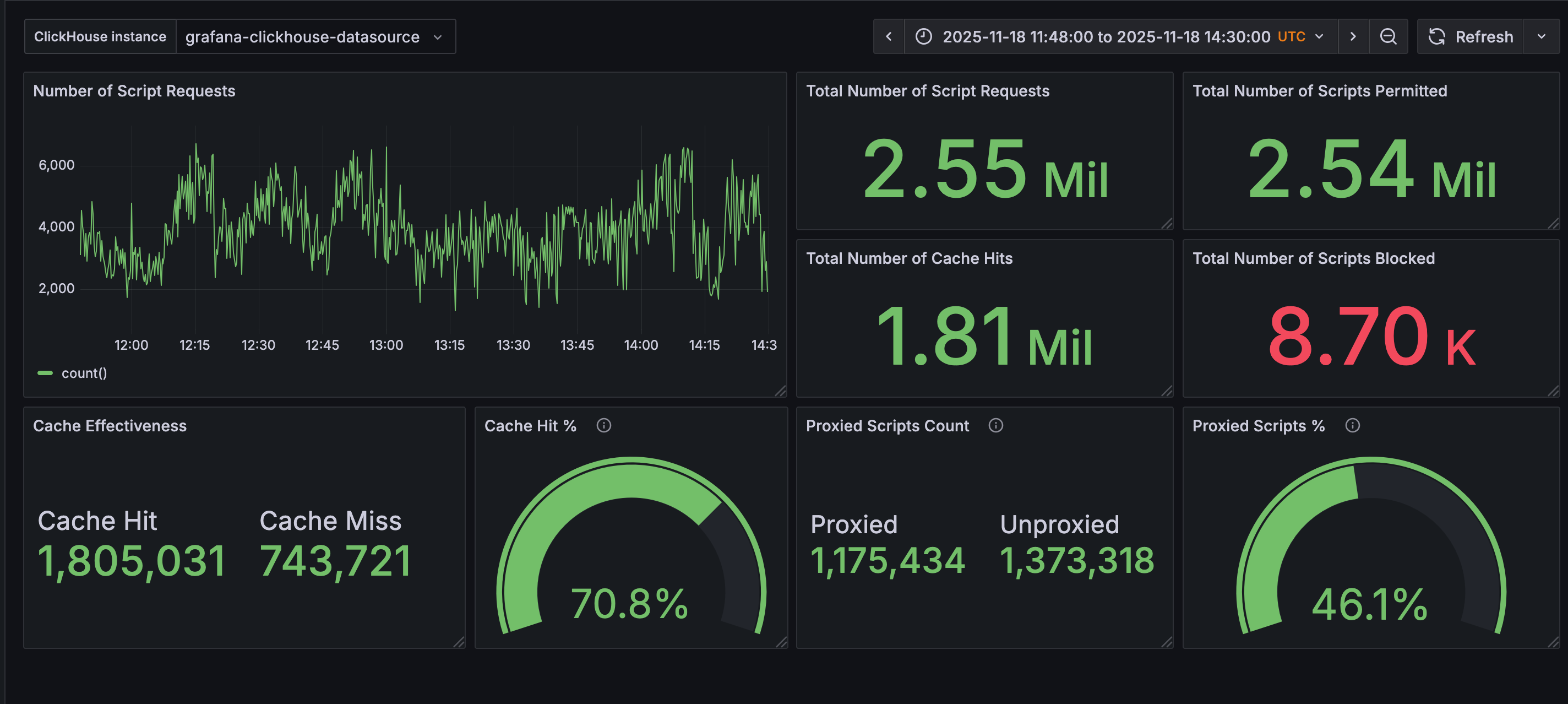Image resolution: width=1568 pixels, height=704 pixels.
Task: Click info icon beside Proxied Scripts %
Action: point(1352,425)
